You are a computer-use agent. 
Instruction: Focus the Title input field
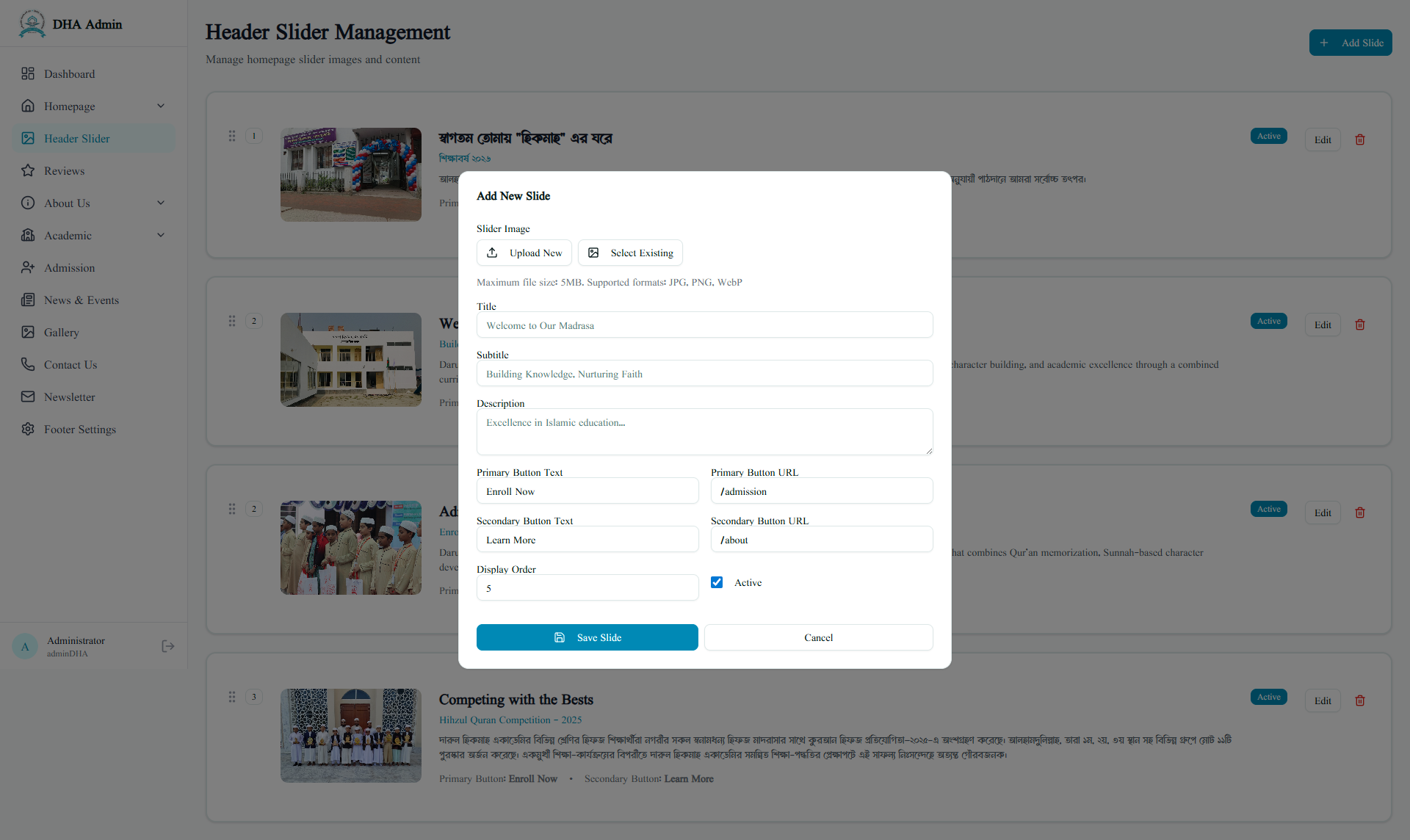click(705, 325)
